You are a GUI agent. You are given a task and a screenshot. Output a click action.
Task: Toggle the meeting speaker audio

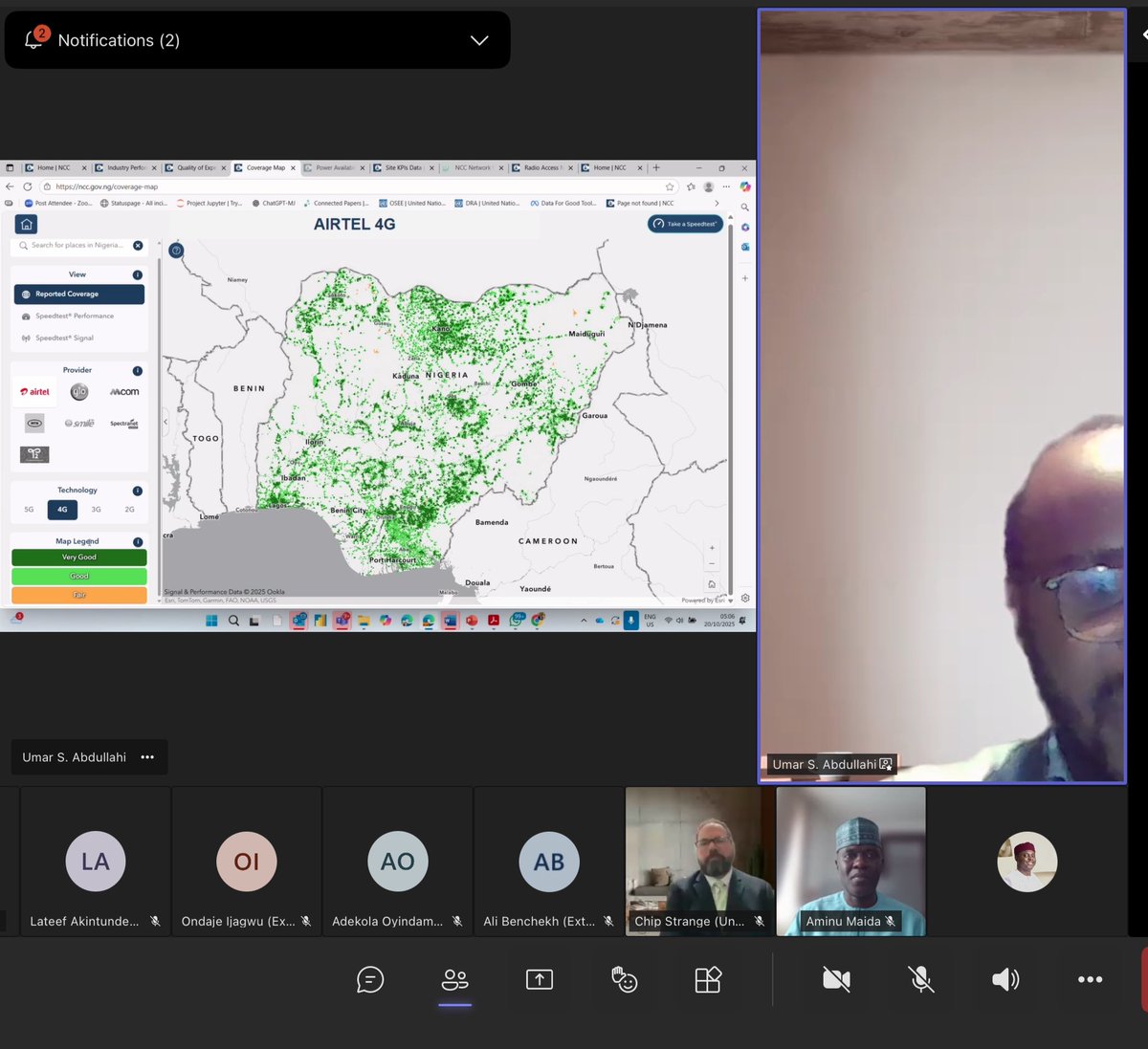[1005, 979]
